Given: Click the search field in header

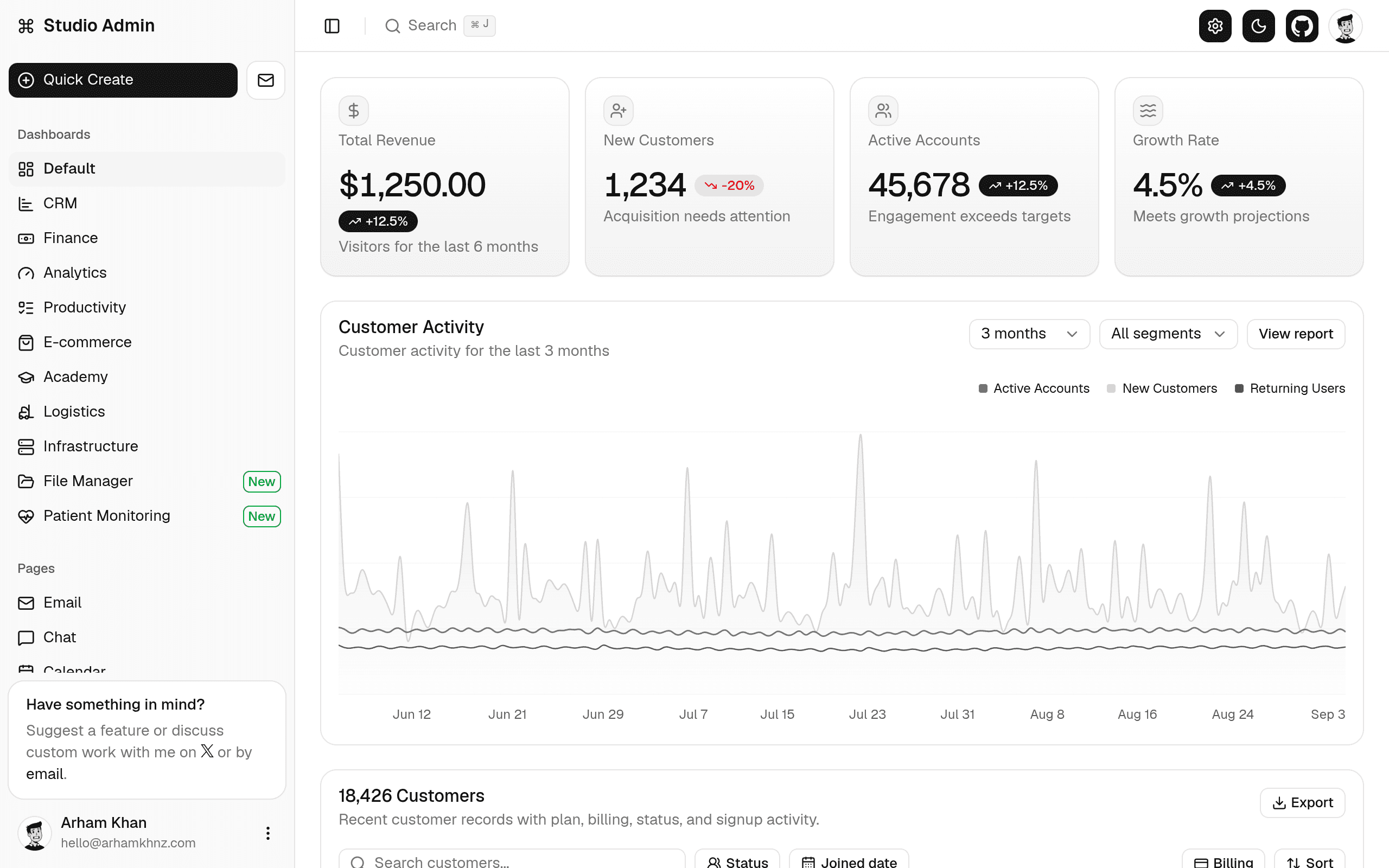Looking at the screenshot, I should [x=439, y=26].
